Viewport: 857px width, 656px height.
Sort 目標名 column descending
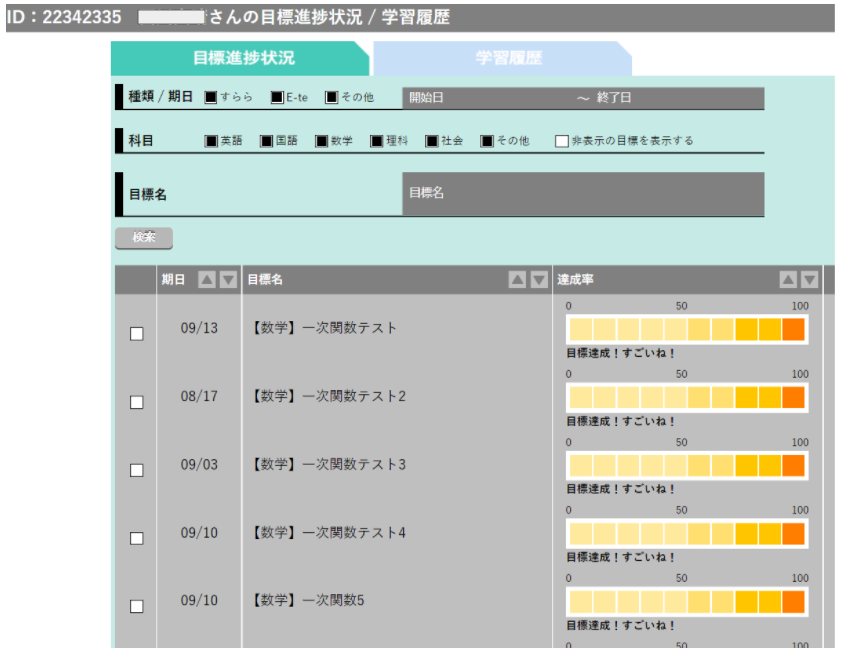(x=539, y=280)
